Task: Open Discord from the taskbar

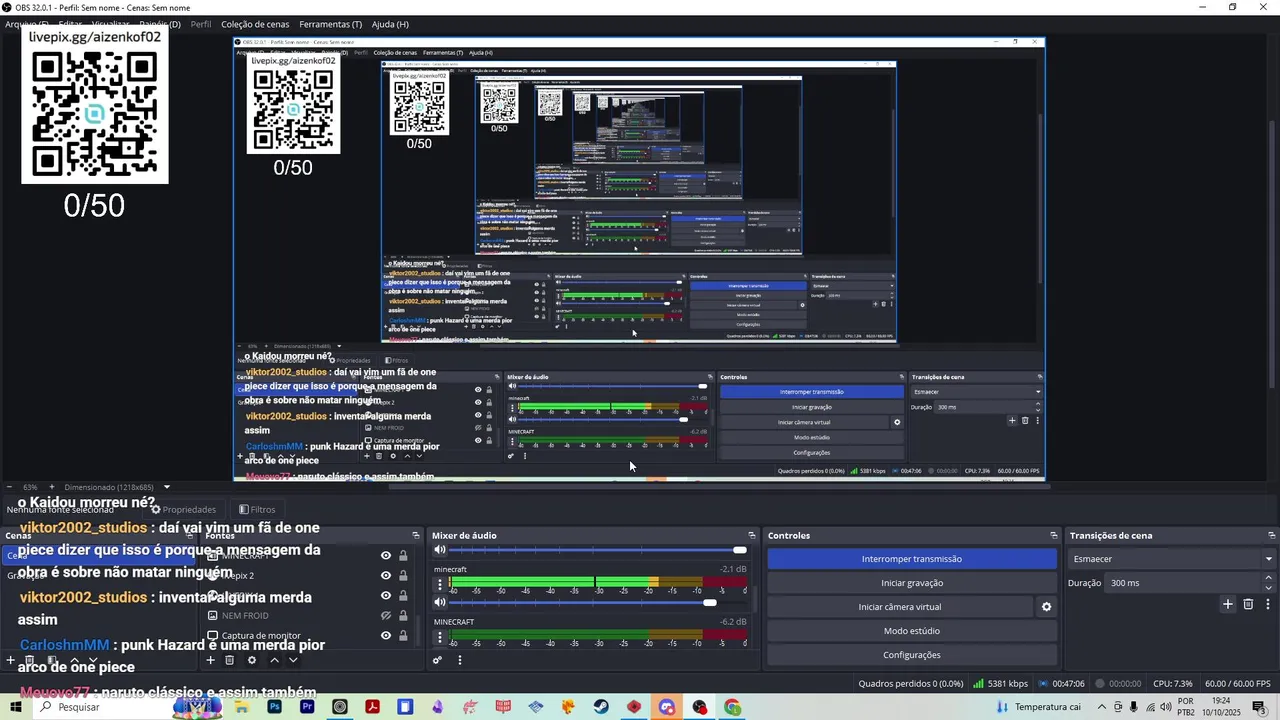Action: (x=667, y=707)
